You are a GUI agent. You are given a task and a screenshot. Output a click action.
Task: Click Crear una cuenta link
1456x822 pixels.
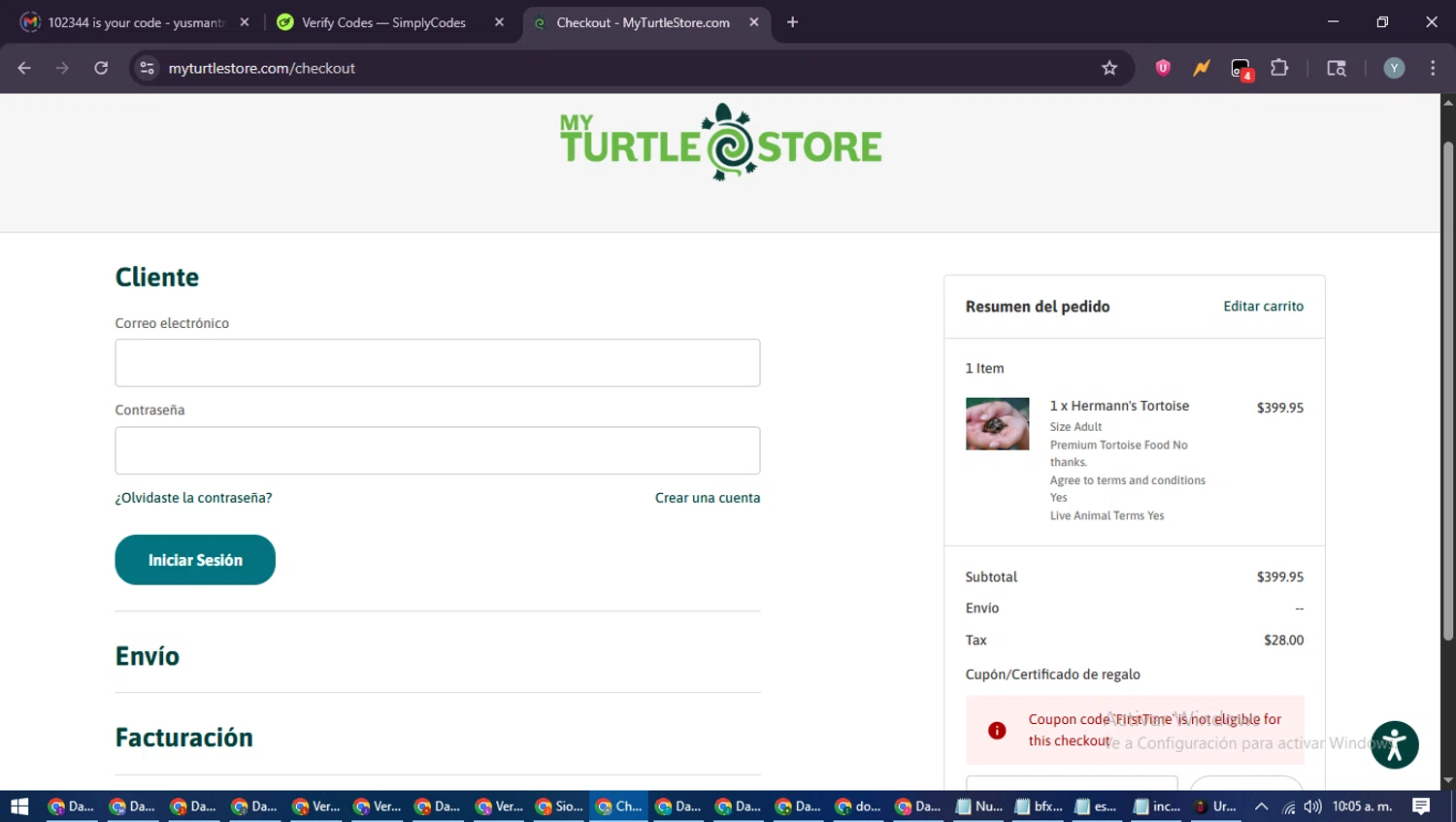[x=708, y=498]
